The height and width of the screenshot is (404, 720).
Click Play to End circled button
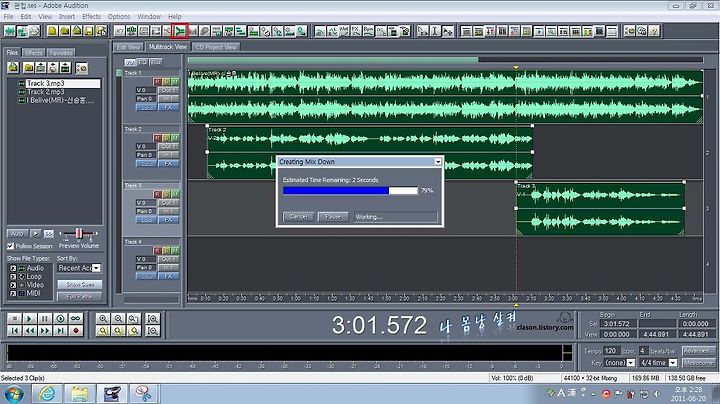[60, 319]
